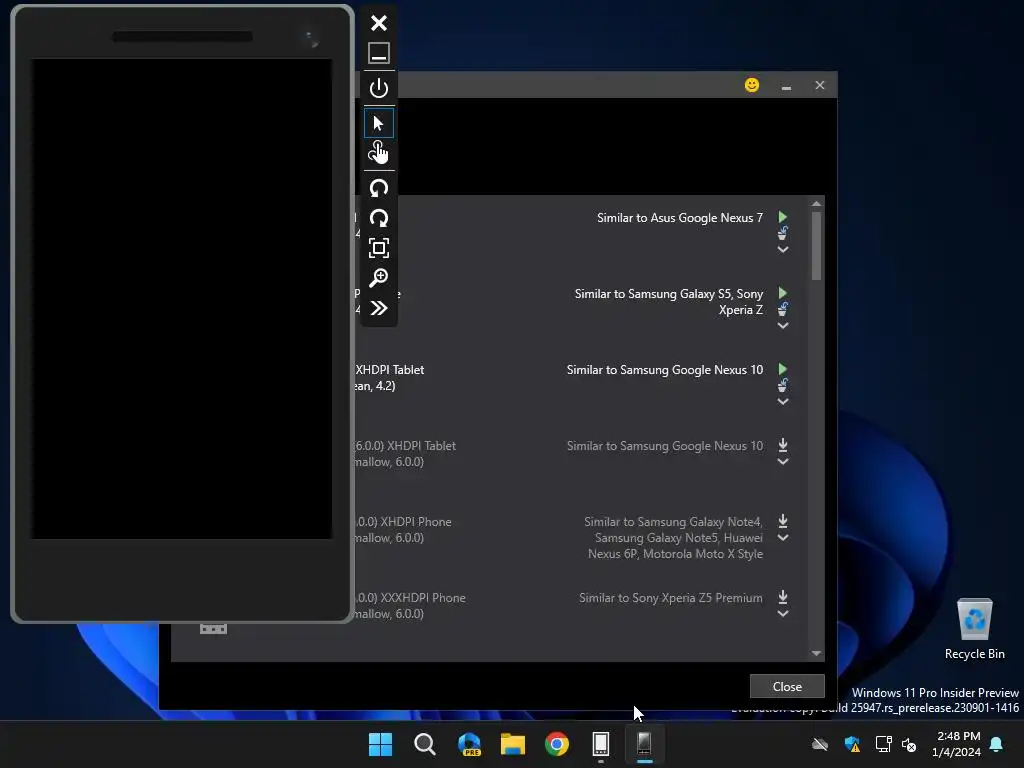The width and height of the screenshot is (1024, 768).
Task: Minimize the emulator manager window
Action: (x=786, y=86)
